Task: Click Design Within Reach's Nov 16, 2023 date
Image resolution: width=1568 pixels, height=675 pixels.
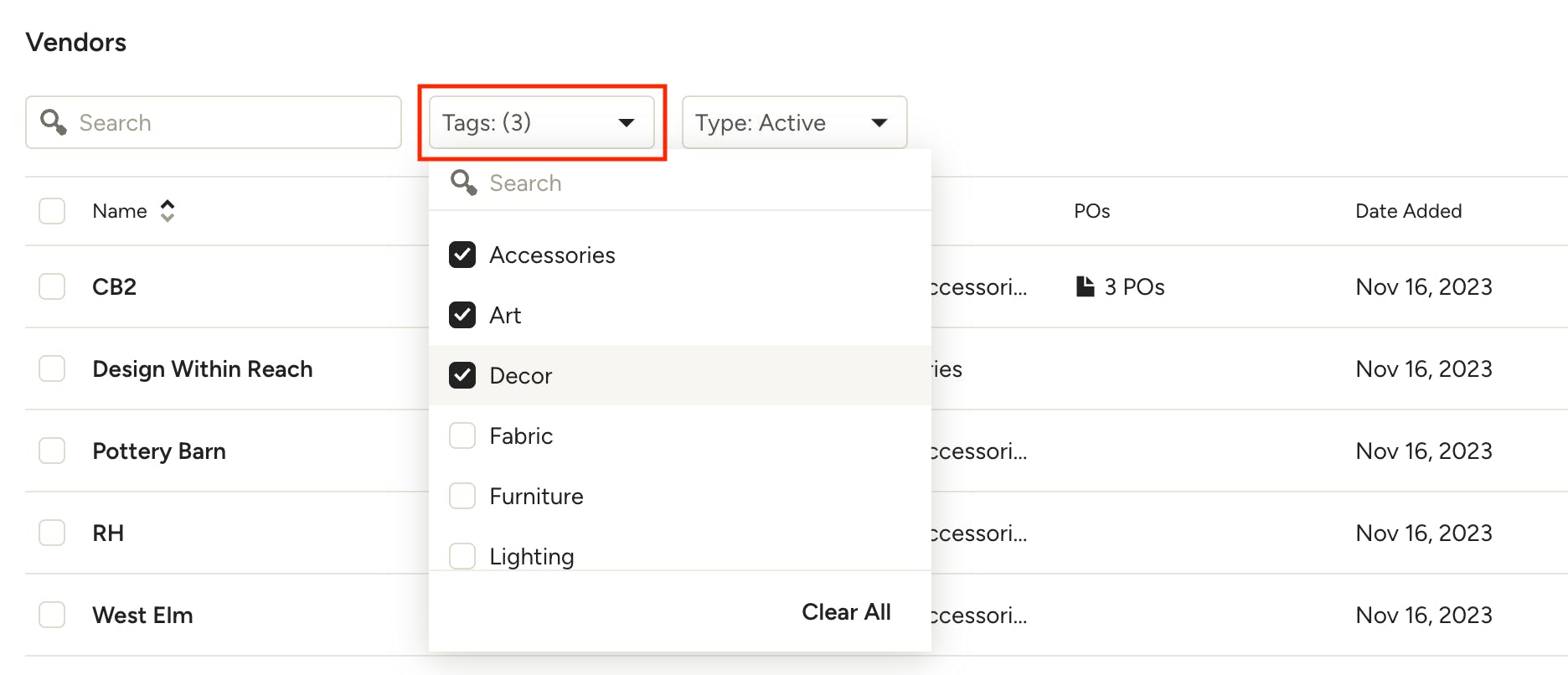Action: 1424,368
